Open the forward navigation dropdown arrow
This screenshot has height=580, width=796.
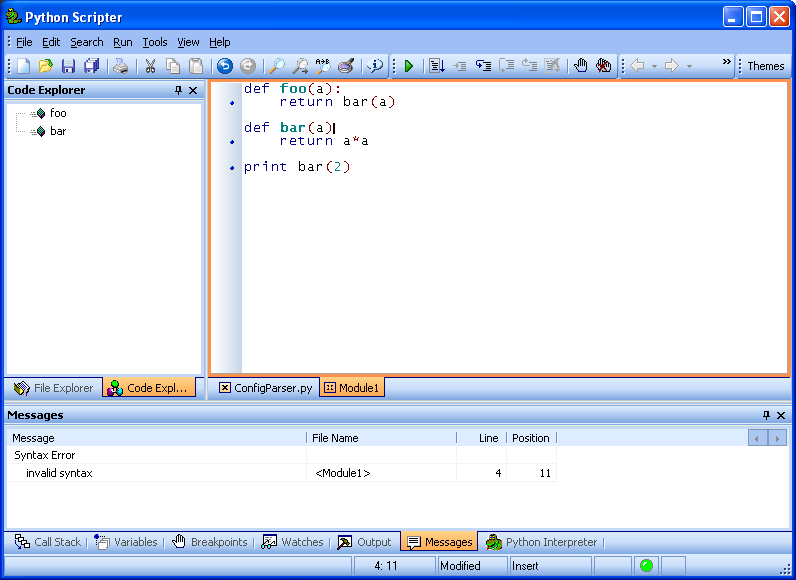[689, 66]
